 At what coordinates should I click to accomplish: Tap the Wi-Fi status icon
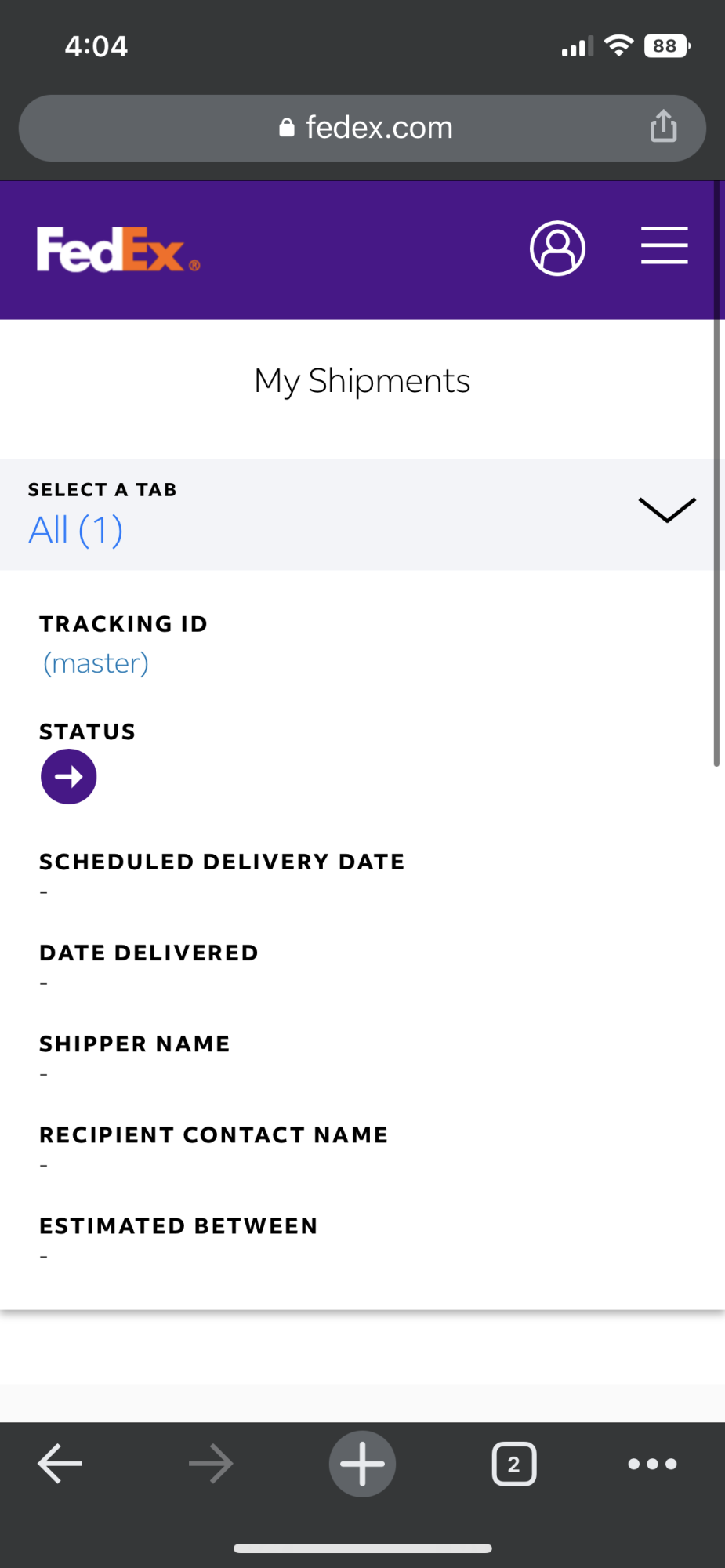pos(619,46)
